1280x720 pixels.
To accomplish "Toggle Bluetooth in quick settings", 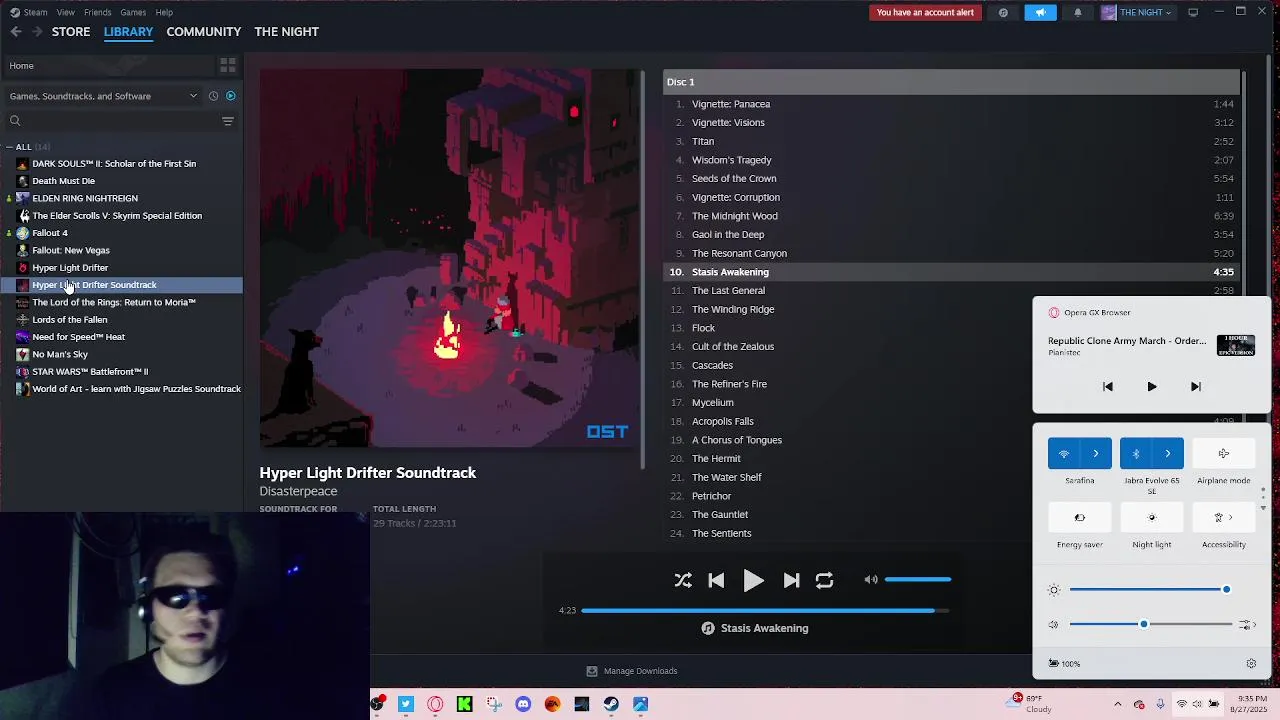I will click(x=1136, y=454).
